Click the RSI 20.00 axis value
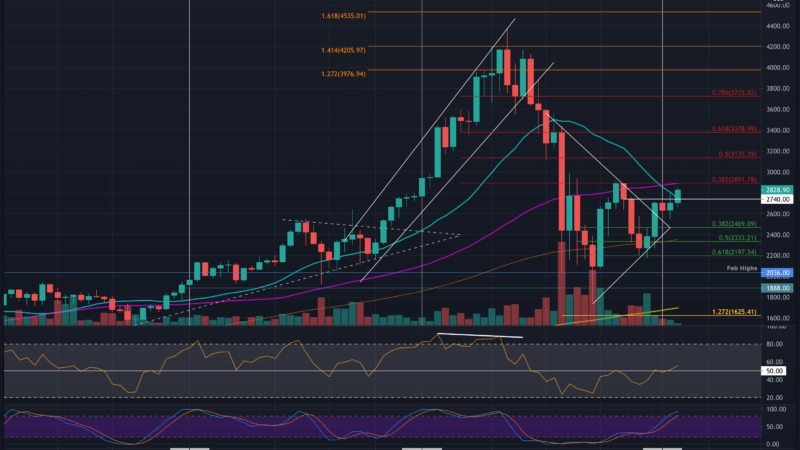The height and width of the screenshot is (450, 800). point(774,398)
